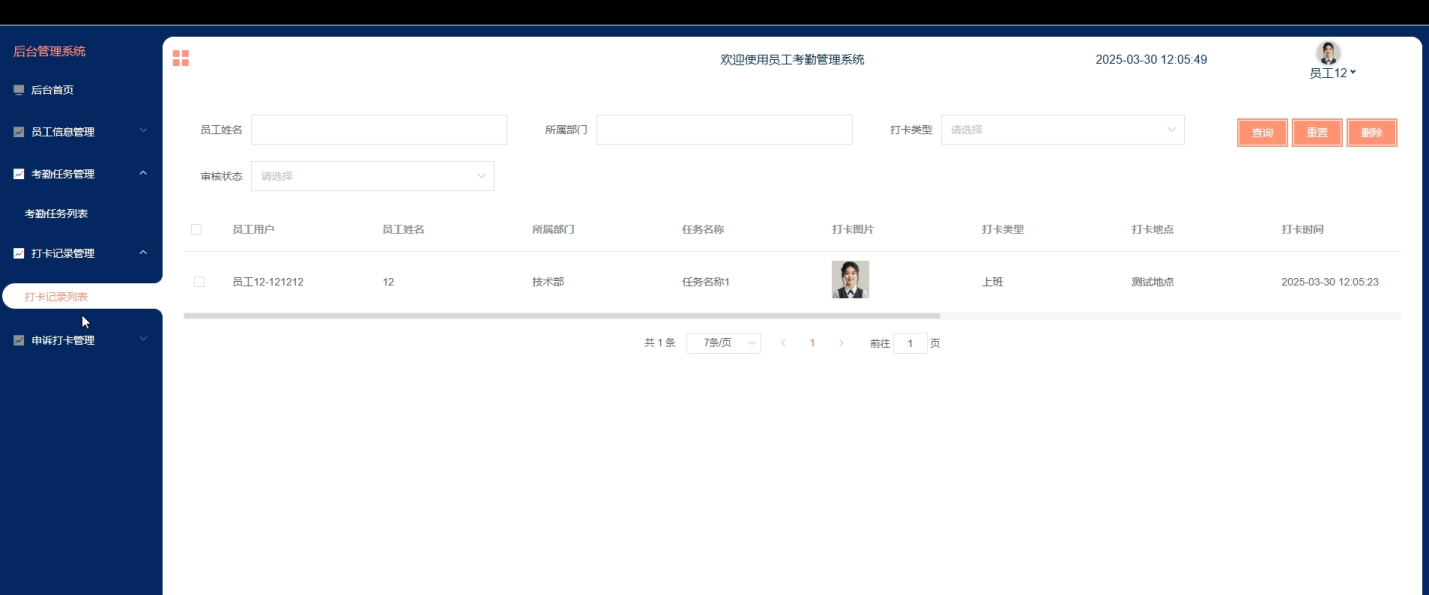Click 共 1 条 total count text

click(660, 343)
